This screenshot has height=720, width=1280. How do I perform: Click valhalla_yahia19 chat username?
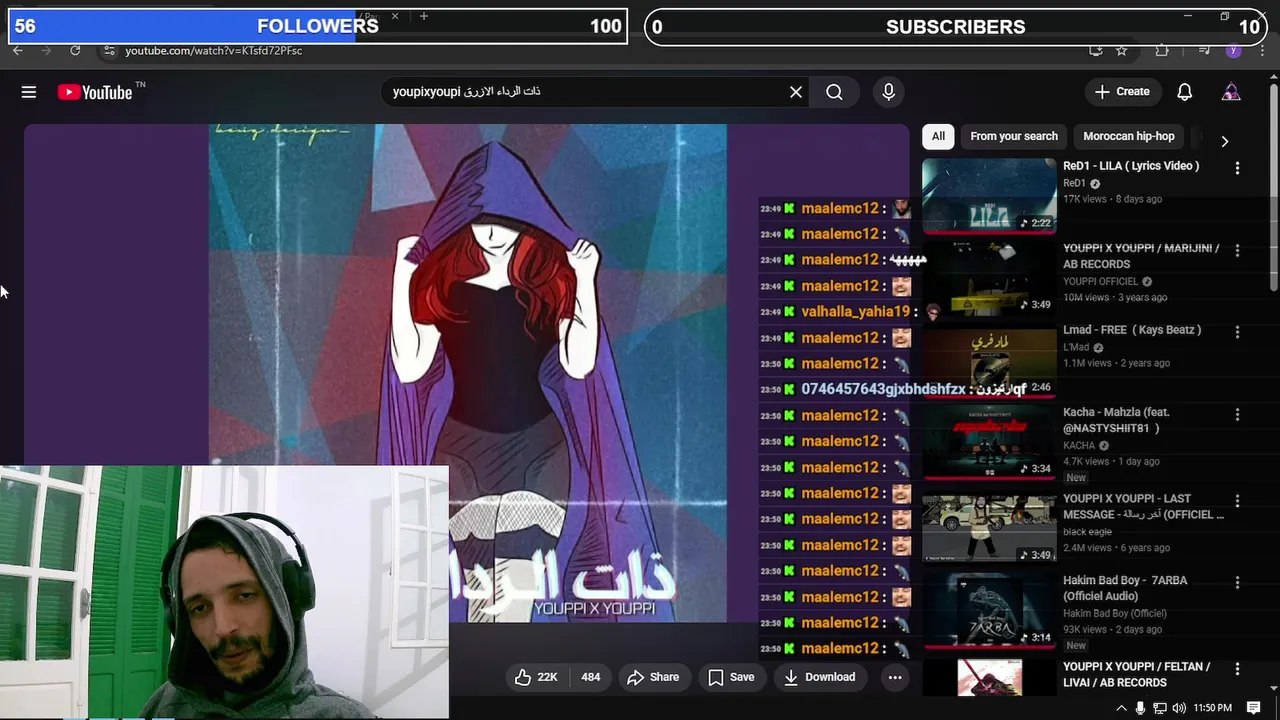856,312
